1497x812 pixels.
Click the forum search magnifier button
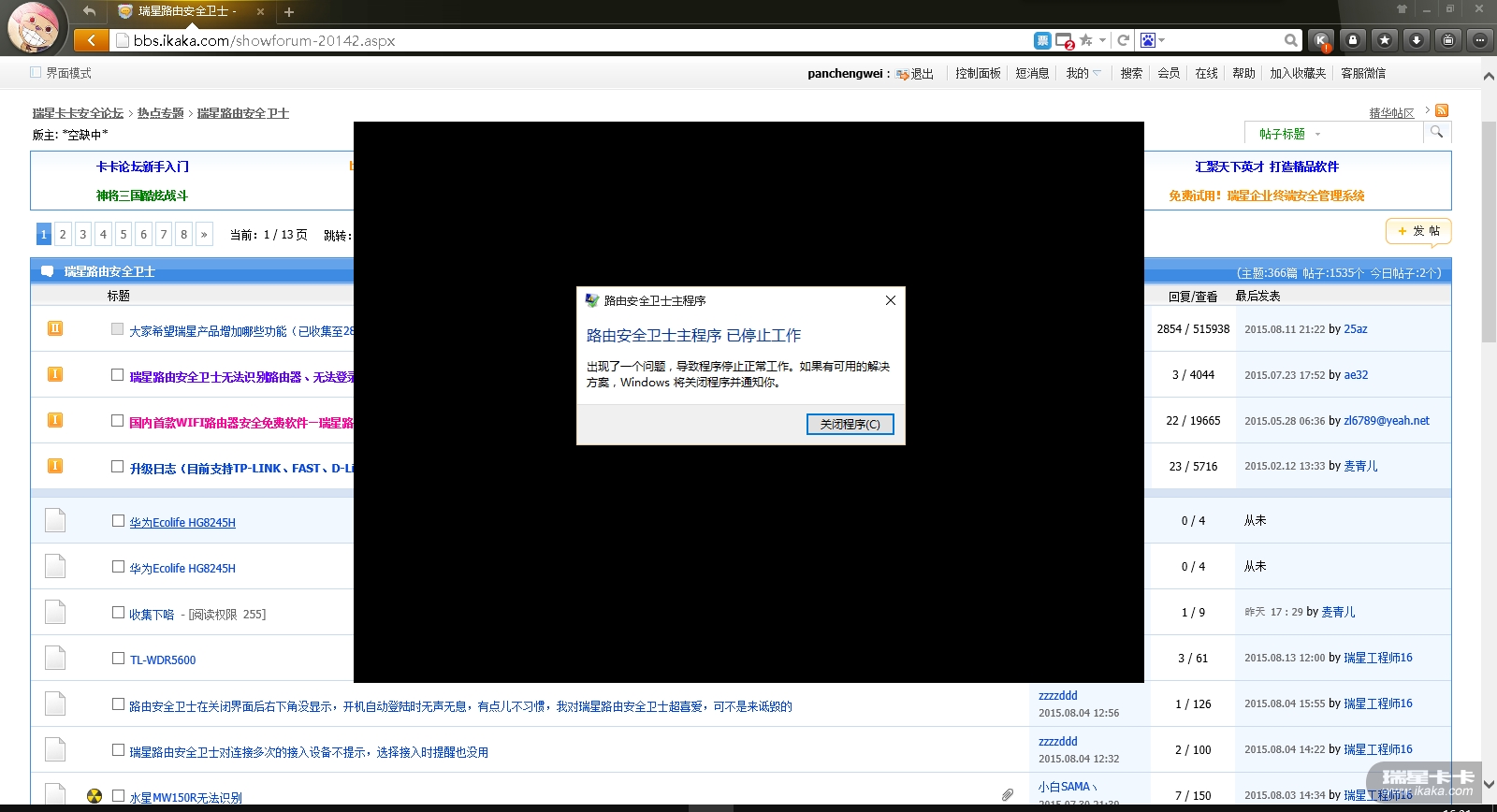(1437, 133)
